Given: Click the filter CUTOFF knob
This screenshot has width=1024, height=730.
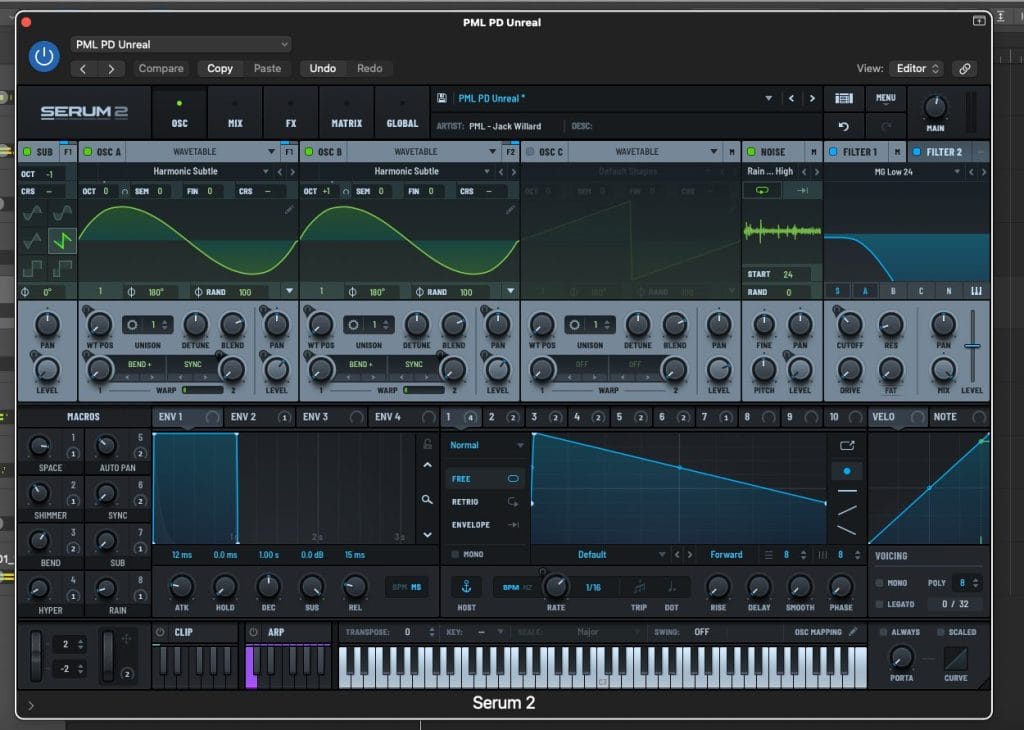Looking at the screenshot, I should pos(850,325).
